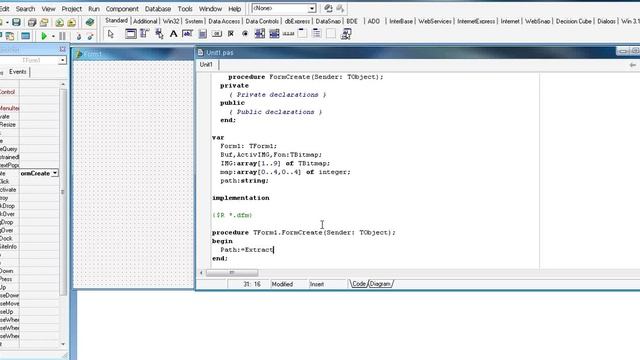Switch to Data Access palette tab

pyautogui.click(x=224, y=21)
